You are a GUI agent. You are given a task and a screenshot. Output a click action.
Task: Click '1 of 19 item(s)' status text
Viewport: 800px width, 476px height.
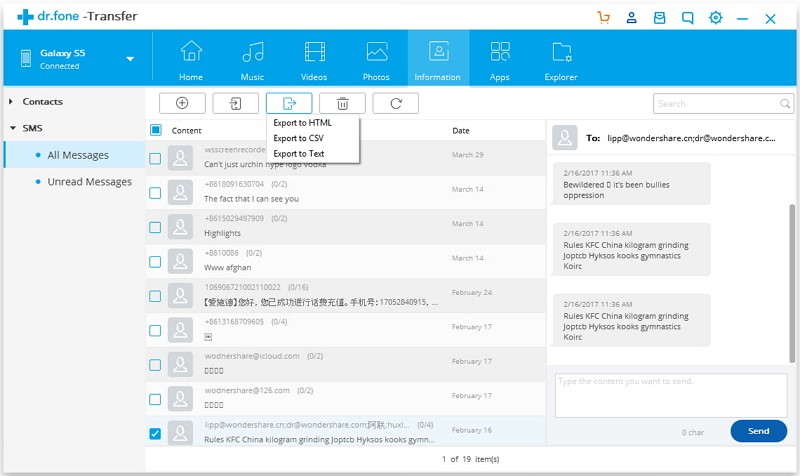click(x=470, y=459)
